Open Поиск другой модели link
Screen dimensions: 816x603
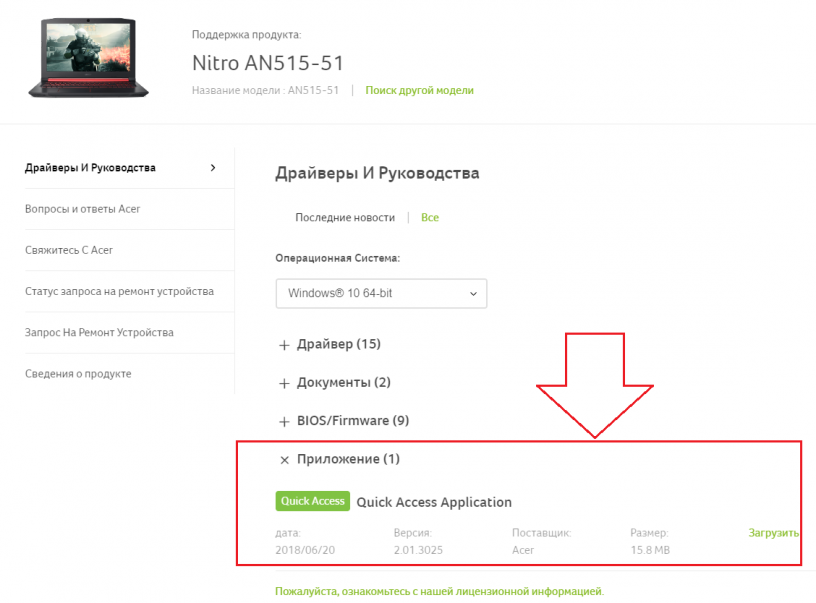pos(419,89)
